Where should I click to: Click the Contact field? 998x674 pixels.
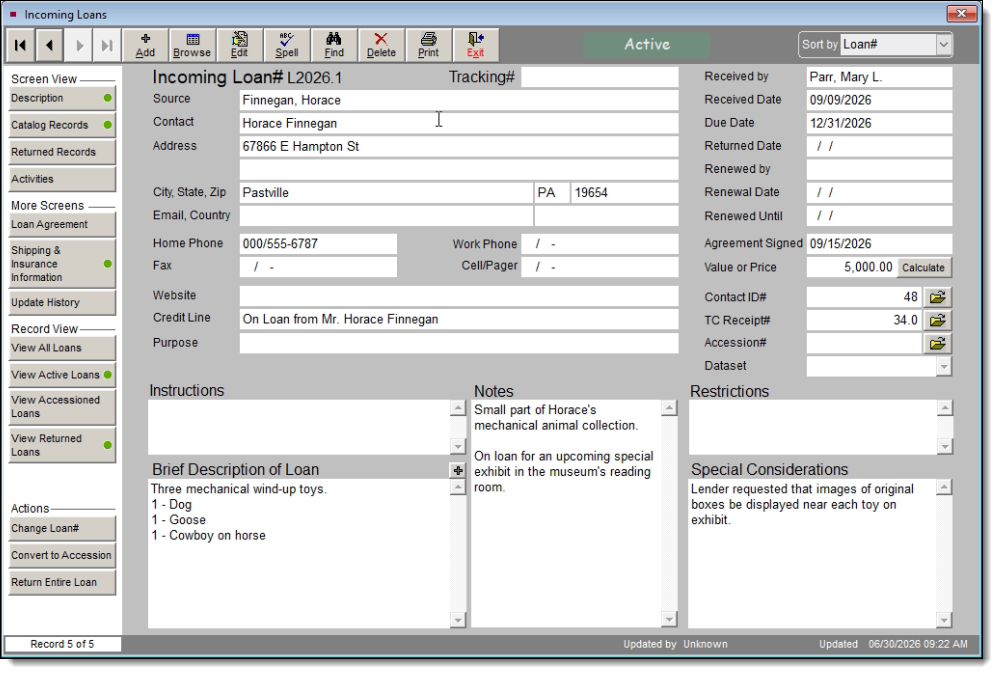coord(458,123)
